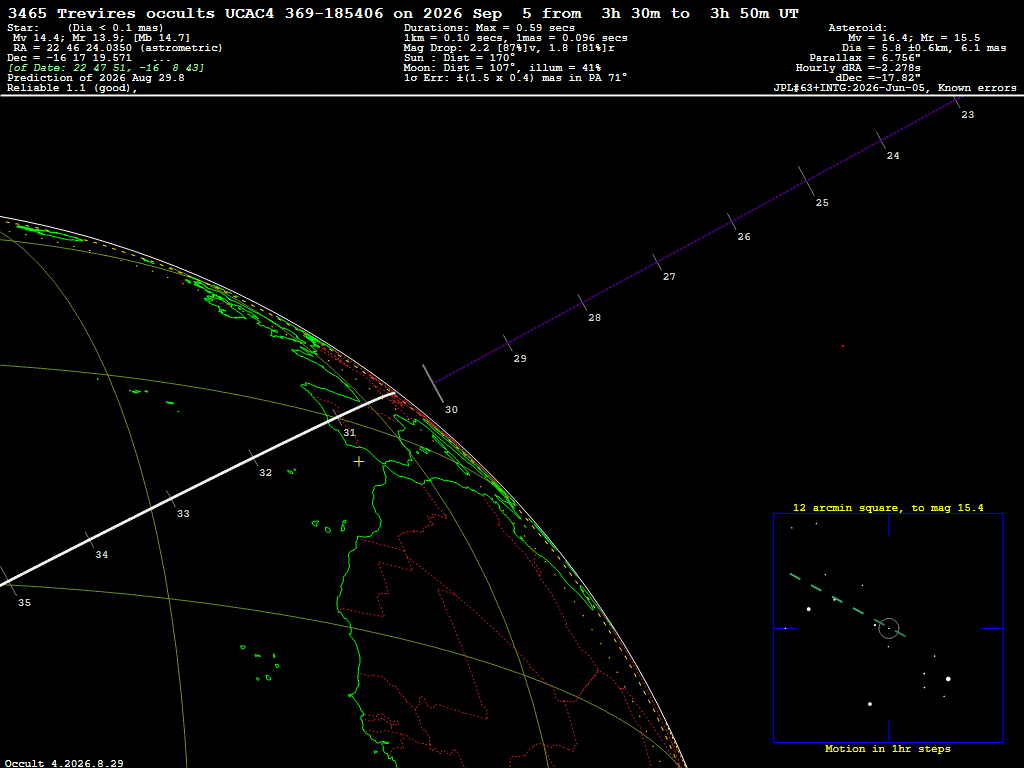Click the circled target star in finder chart
Screen dimensions: 1024x768
[889, 628]
